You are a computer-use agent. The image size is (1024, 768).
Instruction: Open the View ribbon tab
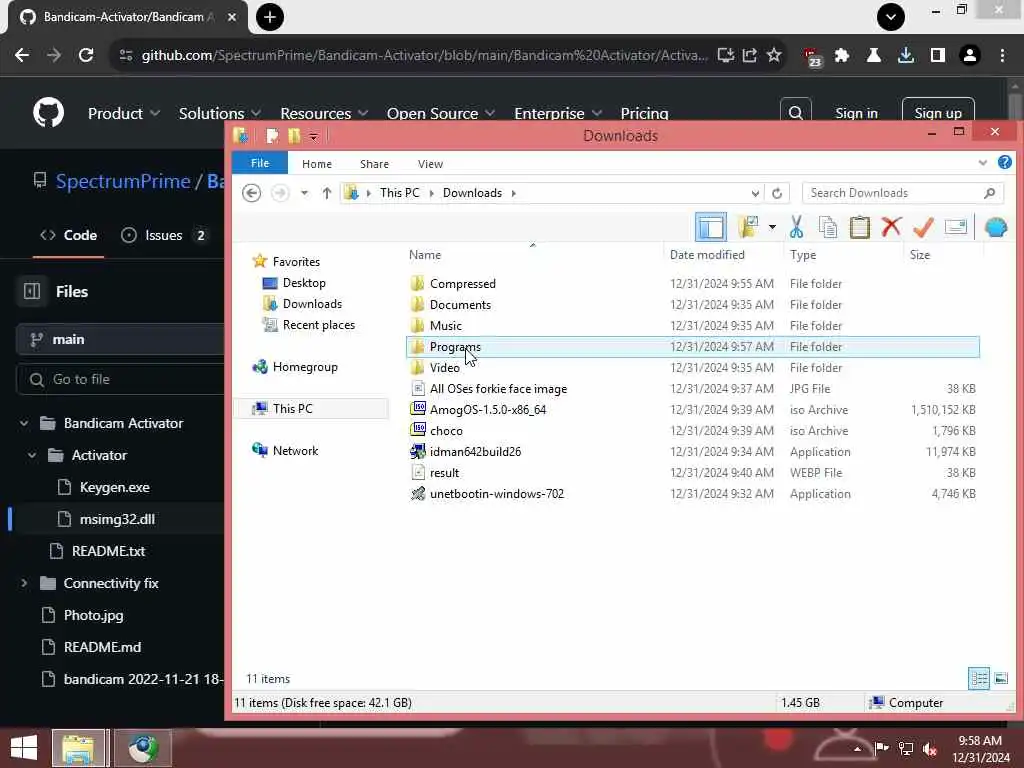coord(430,164)
